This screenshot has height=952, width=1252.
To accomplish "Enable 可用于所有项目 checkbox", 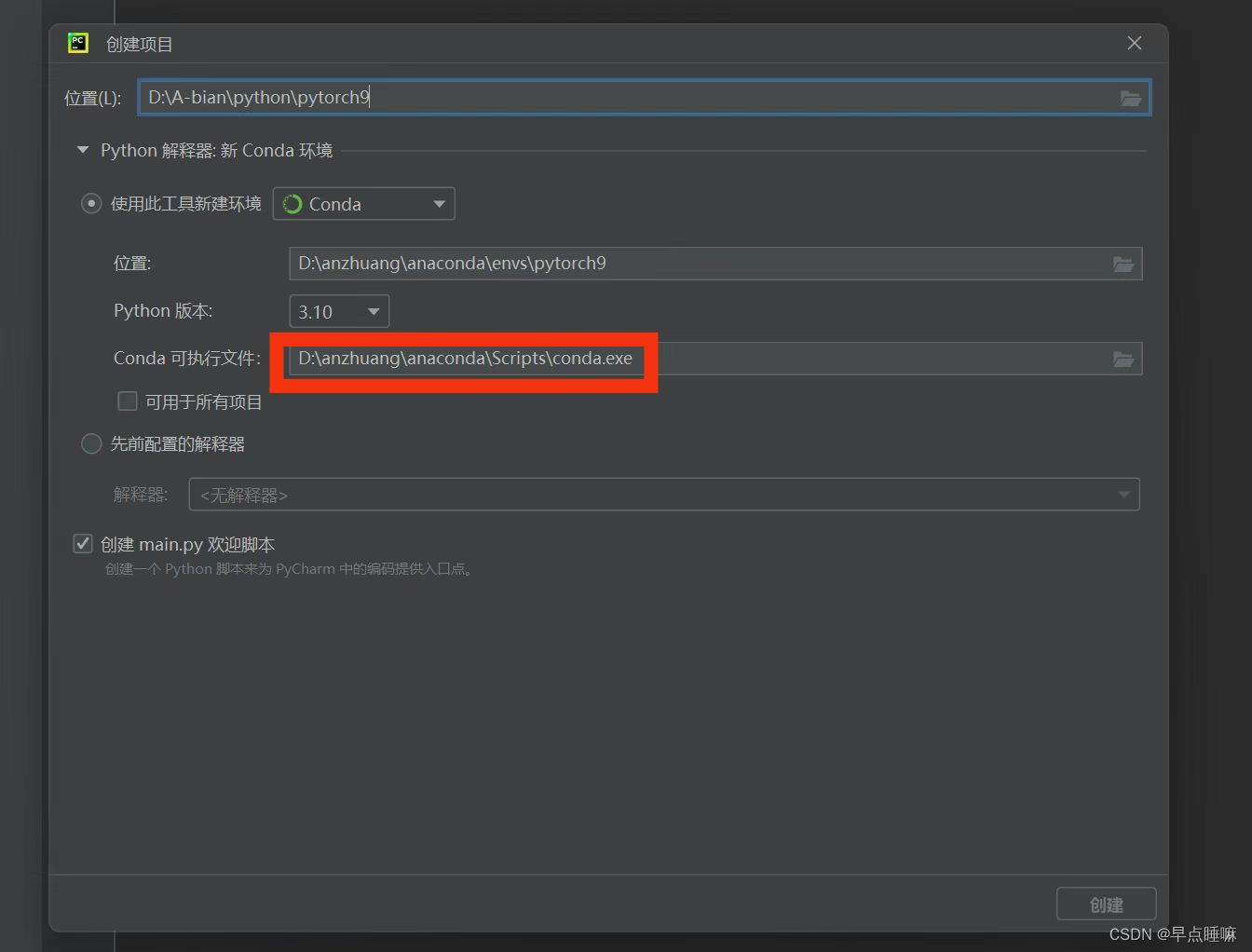I will pyautogui.click(x=128, y=401).
